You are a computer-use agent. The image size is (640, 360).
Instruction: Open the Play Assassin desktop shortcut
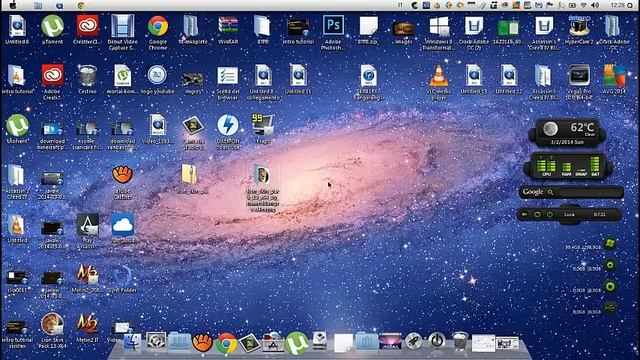87,224
